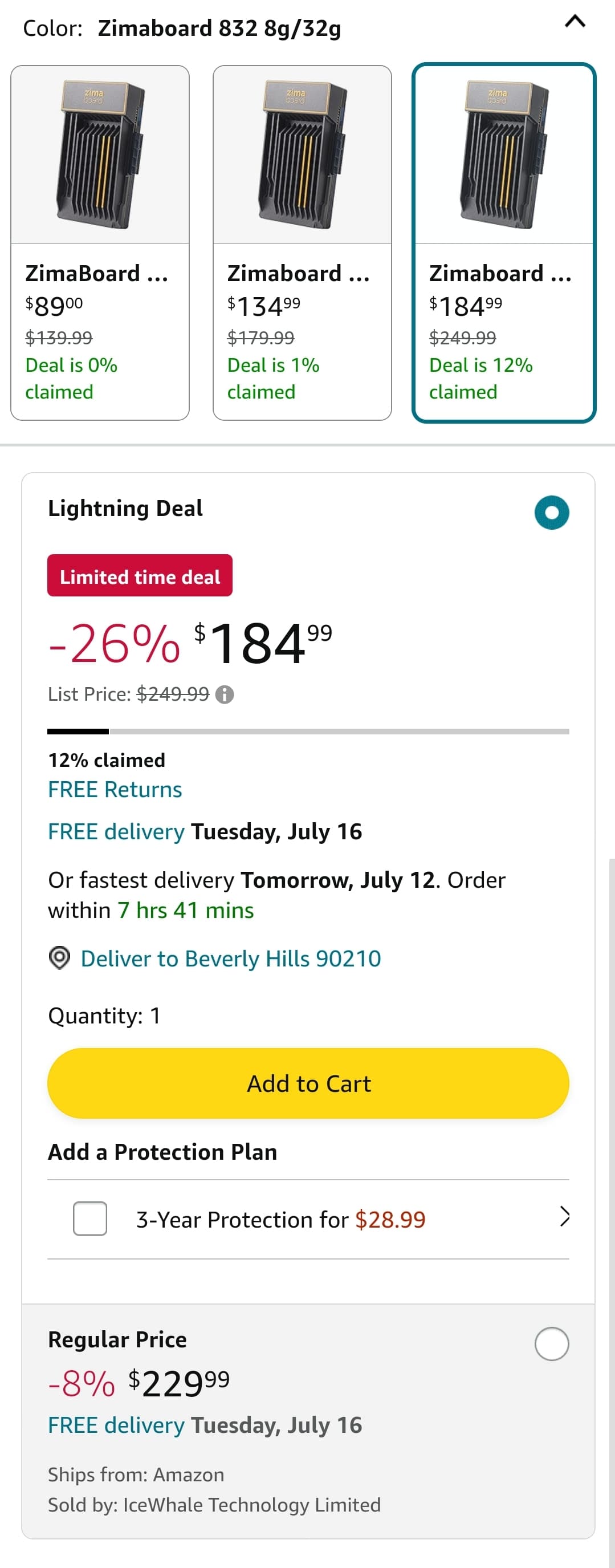
Task: Click the 12% claimed progress bar
Action: [308, 731]
